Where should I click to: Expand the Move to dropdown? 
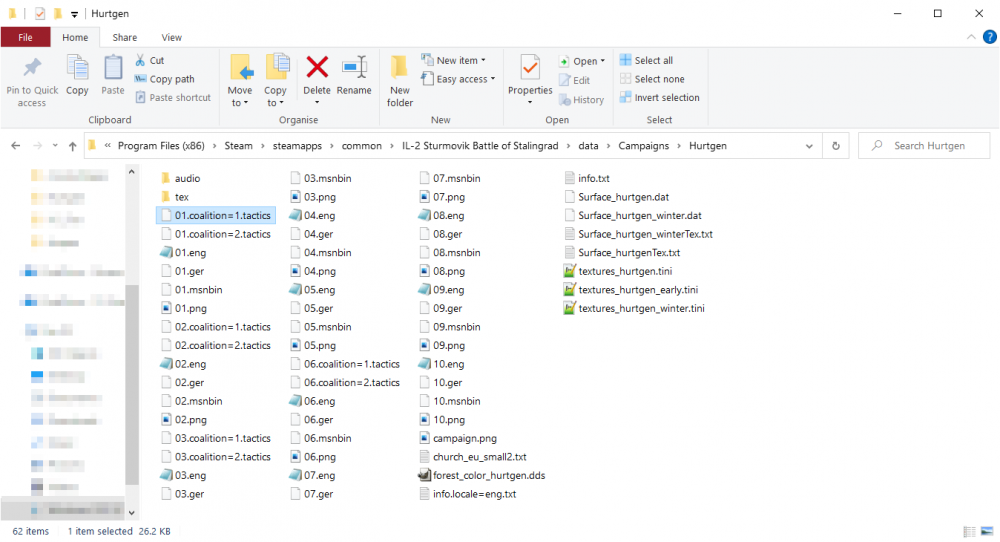[240, 102]
